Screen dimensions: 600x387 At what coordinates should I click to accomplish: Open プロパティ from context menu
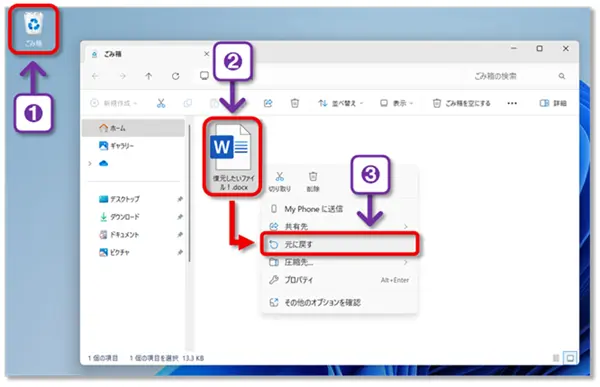[339, 280]
